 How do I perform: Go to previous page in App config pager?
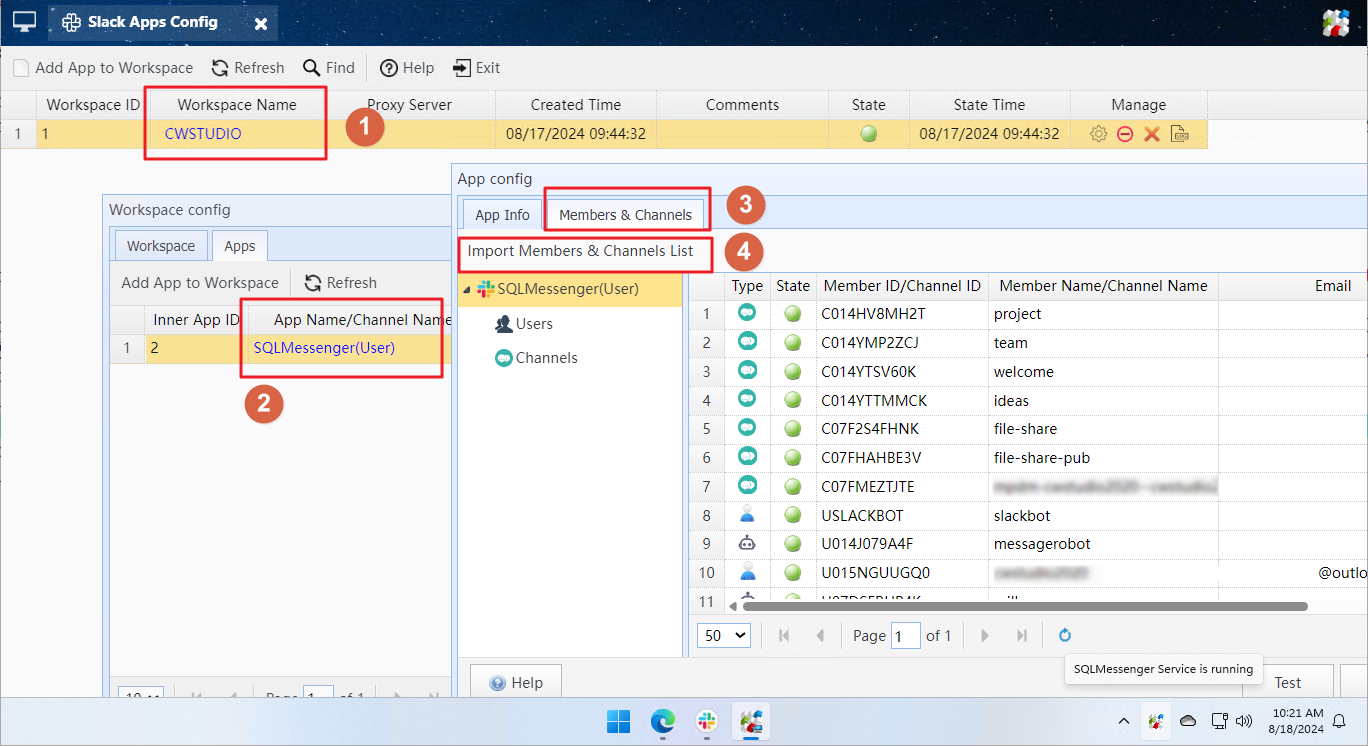pyautogui.click(x=820, y=635)
